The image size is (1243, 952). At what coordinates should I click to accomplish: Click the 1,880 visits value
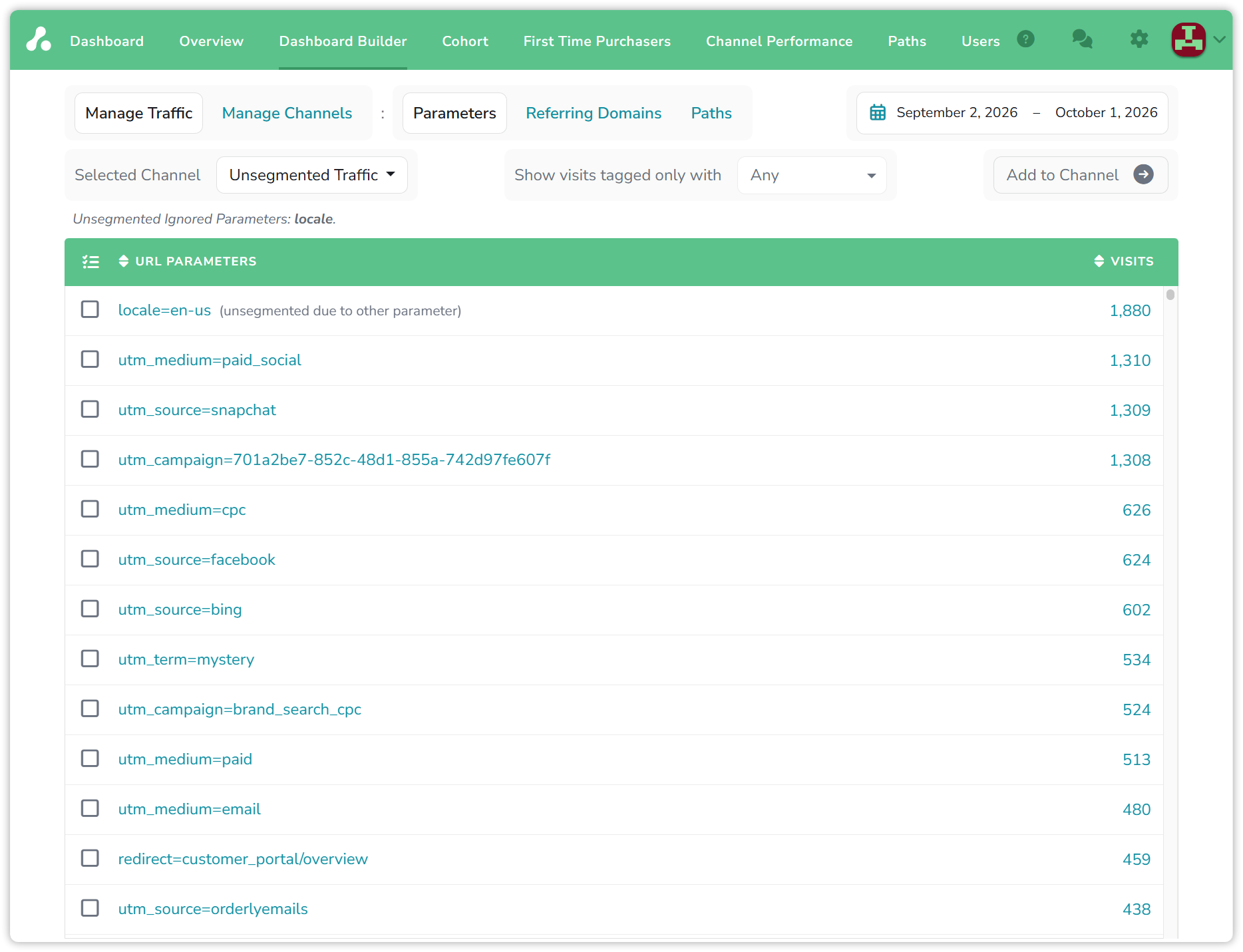[x=1130, y=311]
